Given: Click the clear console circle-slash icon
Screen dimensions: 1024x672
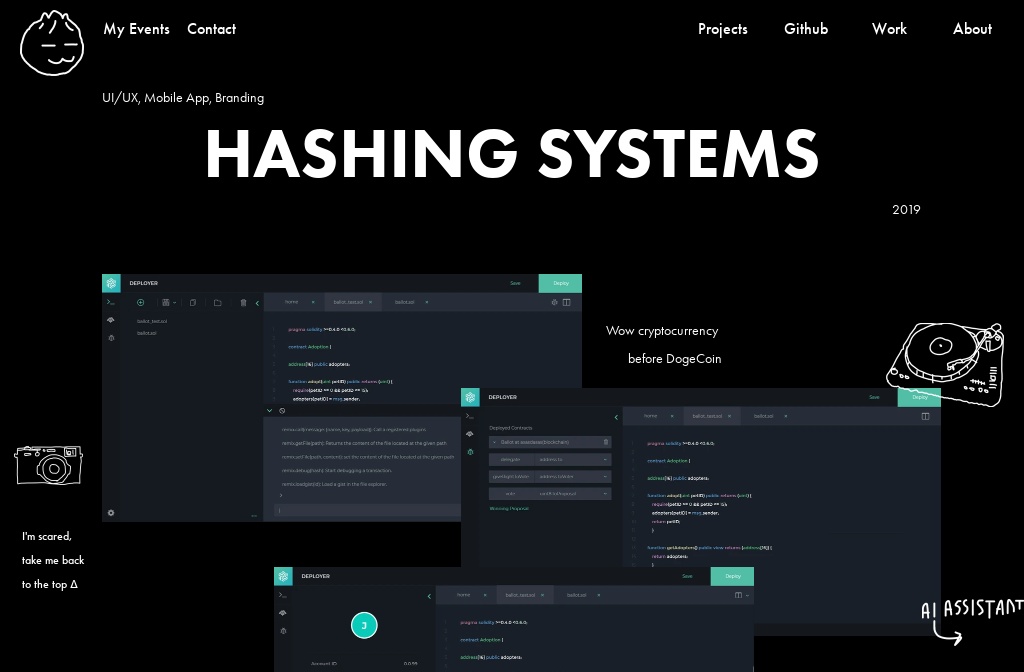Looking at the screenshot, I should [282, 411].
